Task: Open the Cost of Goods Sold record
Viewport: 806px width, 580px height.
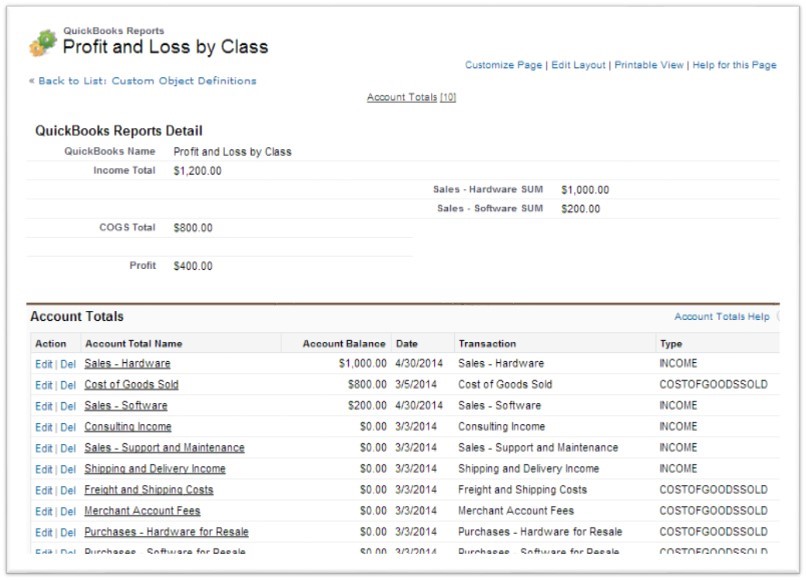Action: [x=131, y=385]
